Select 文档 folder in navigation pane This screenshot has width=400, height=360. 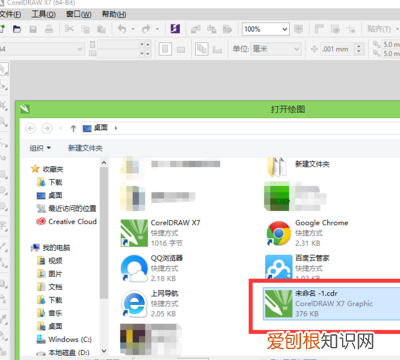[50, 287]
